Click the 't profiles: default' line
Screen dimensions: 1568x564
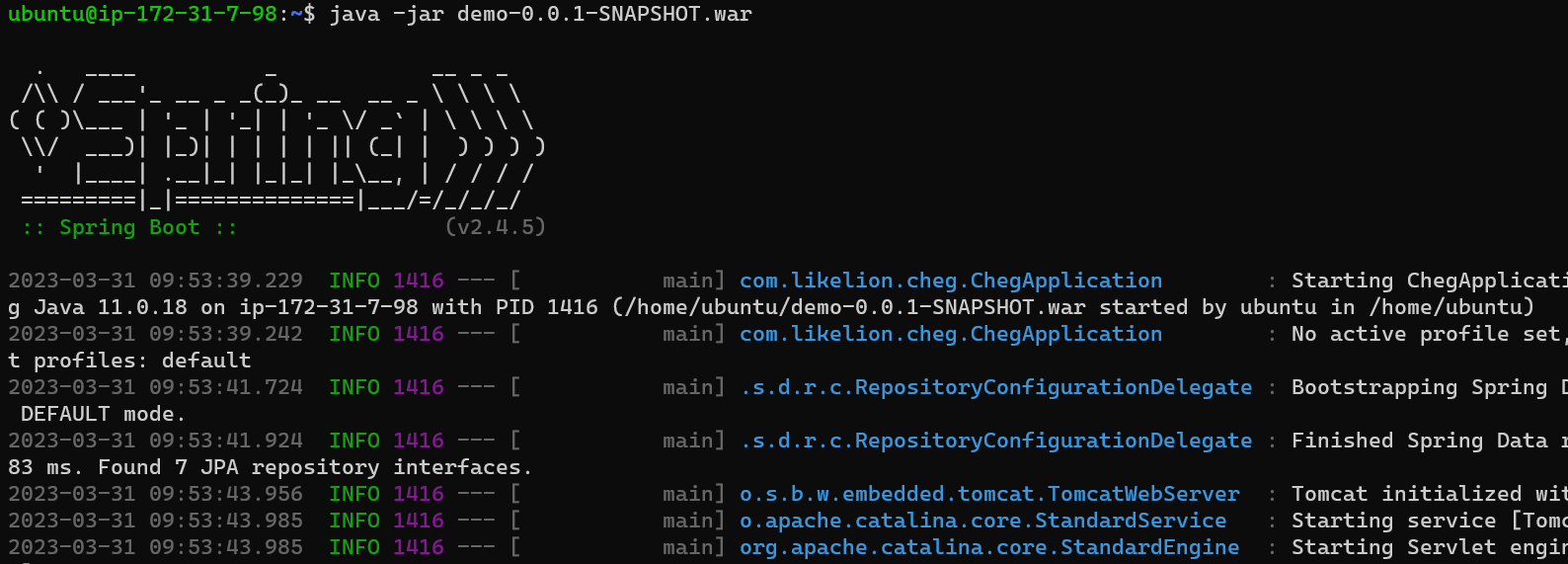pyautogui.click(x=129, y=361)
